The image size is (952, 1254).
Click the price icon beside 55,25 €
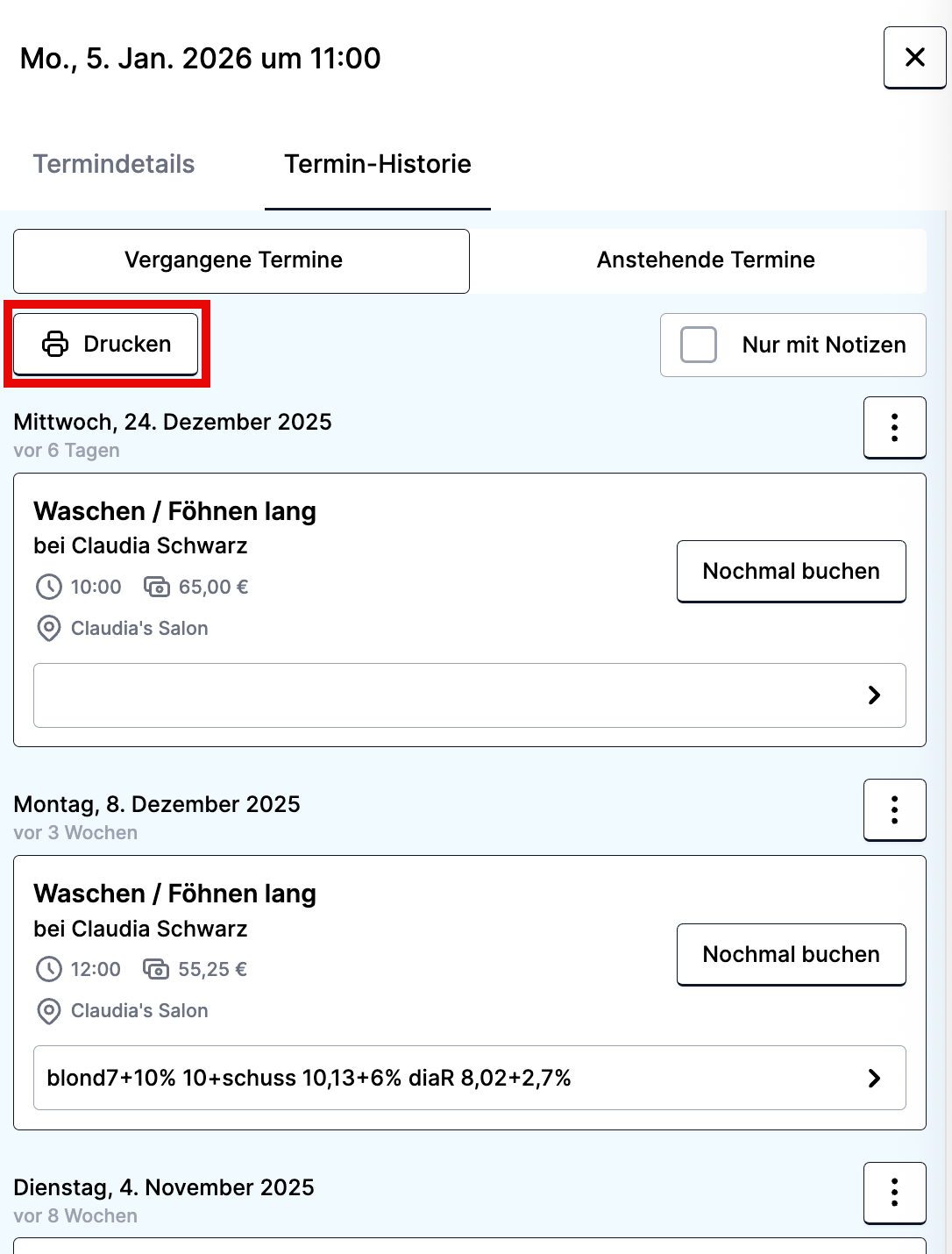(156, 969)
